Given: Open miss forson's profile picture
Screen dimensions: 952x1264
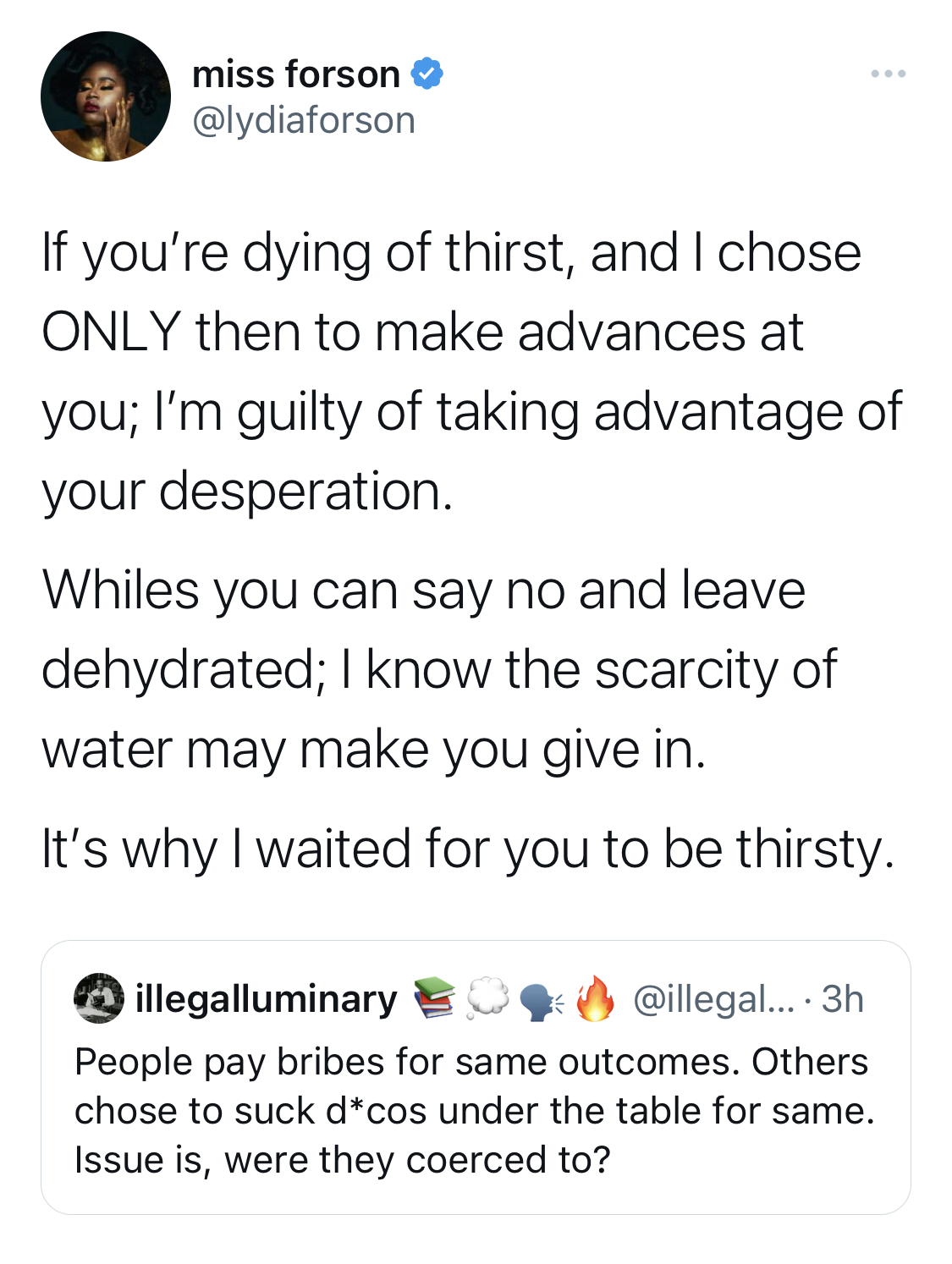Looking at the screenshot, I should pyautogui.click(x=106, y=96).
